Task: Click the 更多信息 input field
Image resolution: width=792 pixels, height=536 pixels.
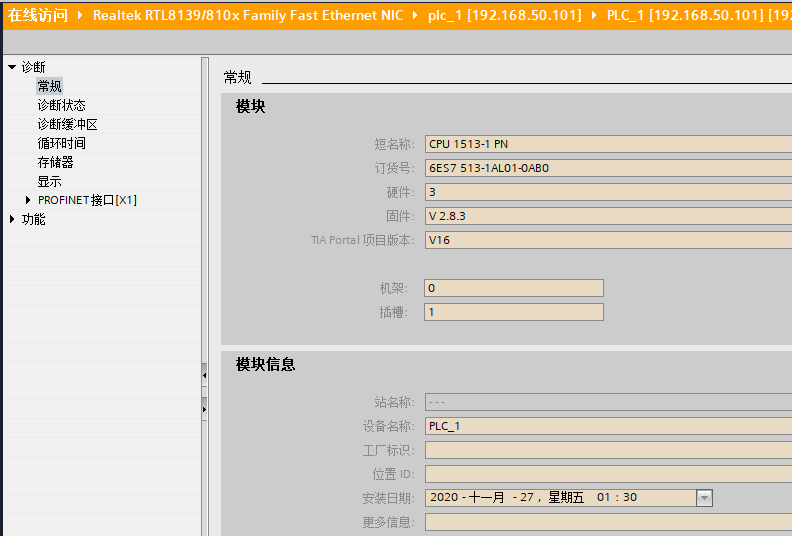Action: pyautogui.click(x=607, y=522)
